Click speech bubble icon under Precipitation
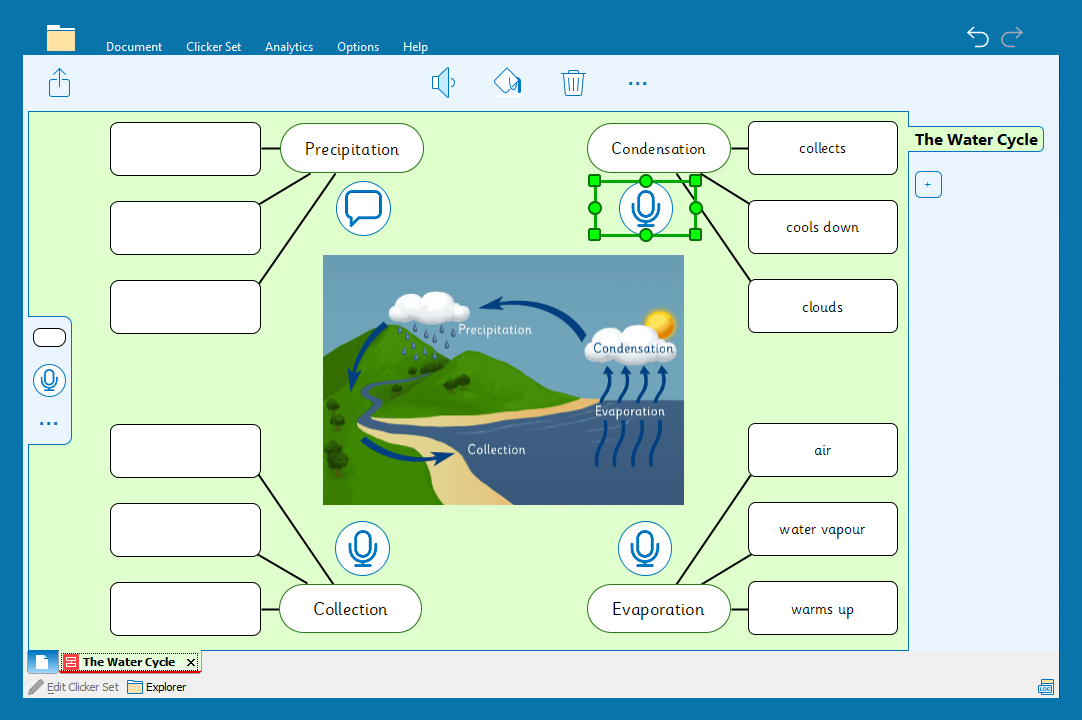 (x=363, y=209)
